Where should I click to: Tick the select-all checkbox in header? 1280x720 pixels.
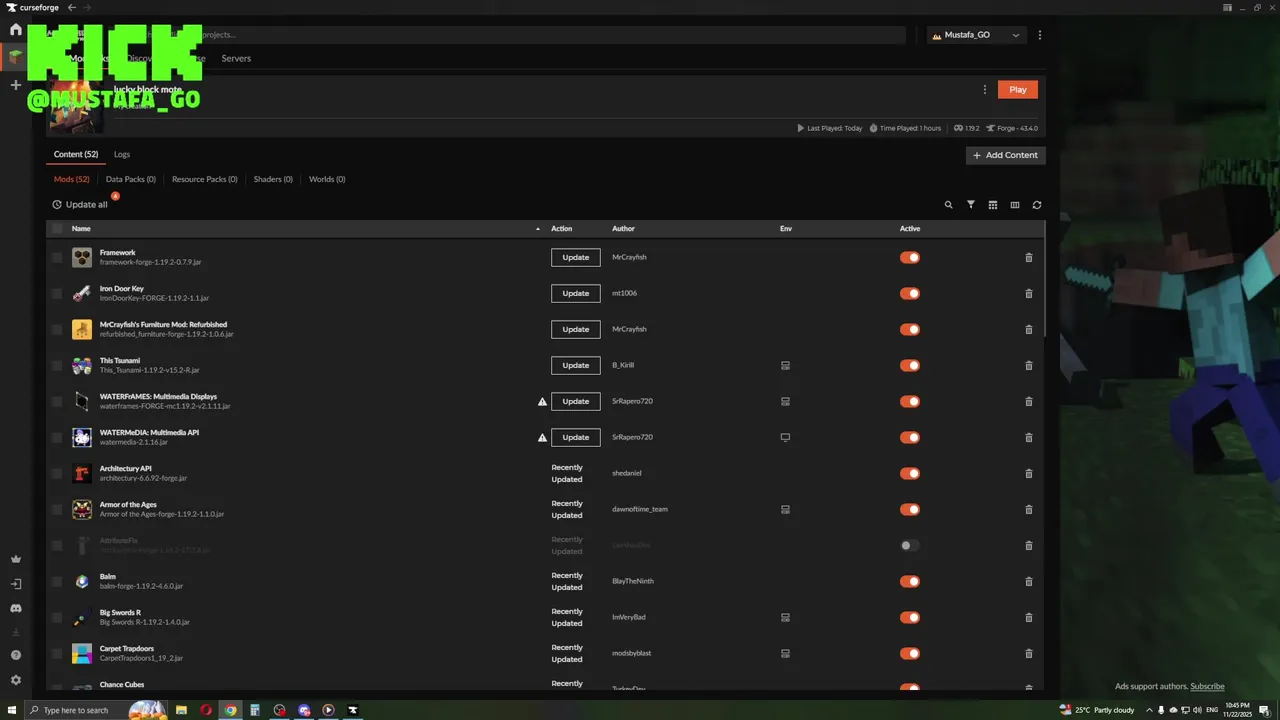[x=57, y=229]
